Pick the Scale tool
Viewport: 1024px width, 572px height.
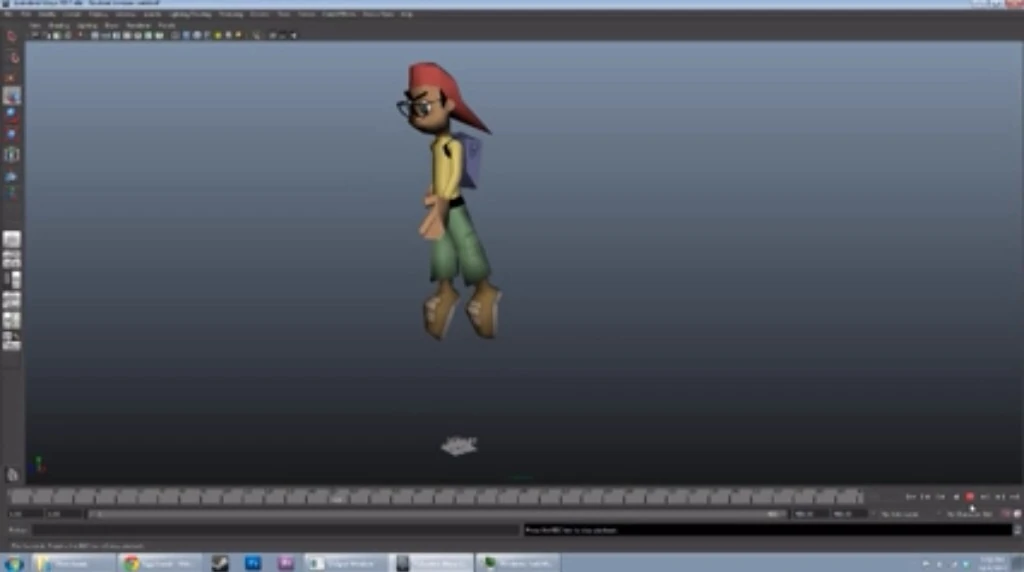click(x=12, y=133)
